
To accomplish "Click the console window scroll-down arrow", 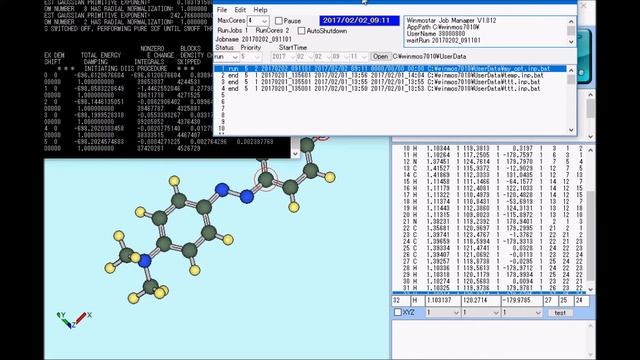I will 296,153.
